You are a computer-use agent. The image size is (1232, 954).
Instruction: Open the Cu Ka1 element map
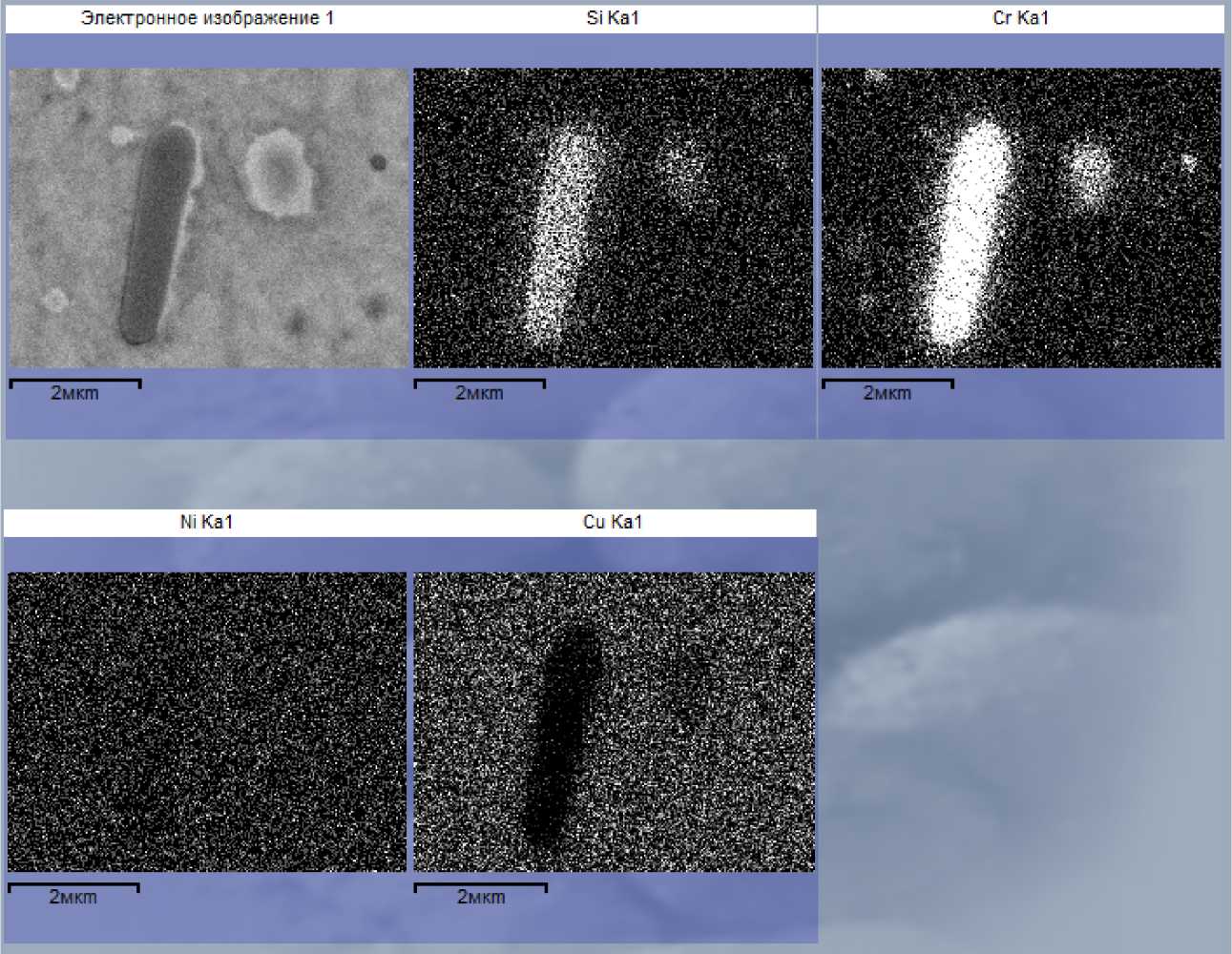(614, 721)
